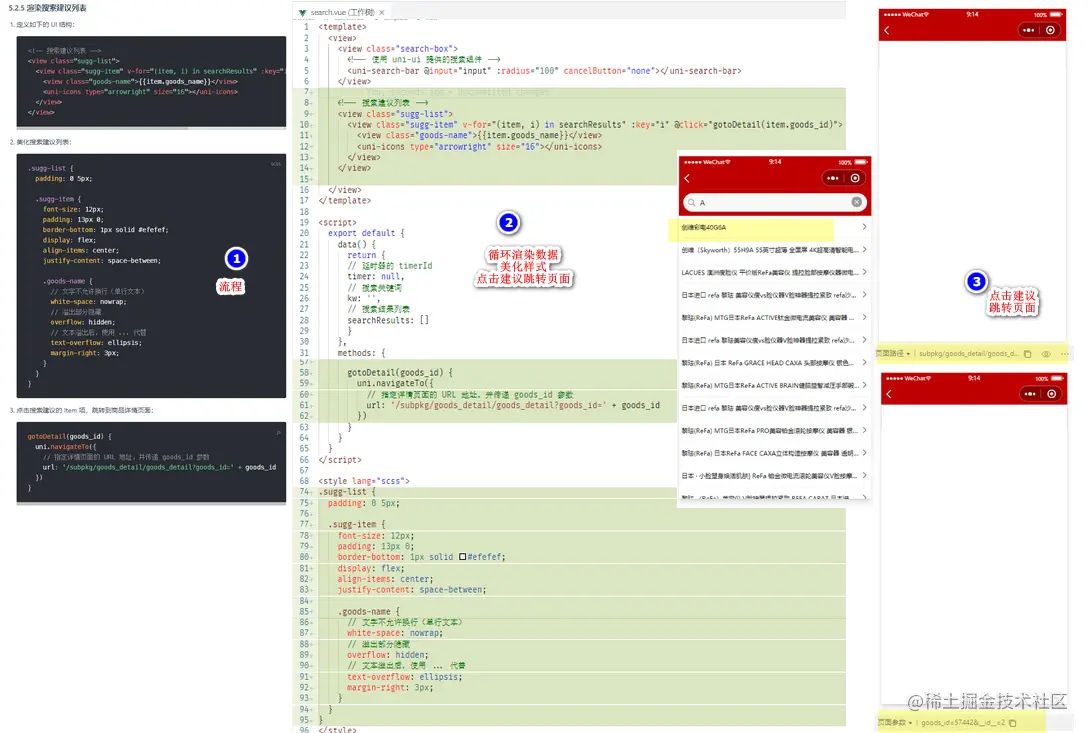The image size is (1089, 733).
Task: Click heading 5.2.5 渲染搜索建议列表
Action: [x=48, y=8]
